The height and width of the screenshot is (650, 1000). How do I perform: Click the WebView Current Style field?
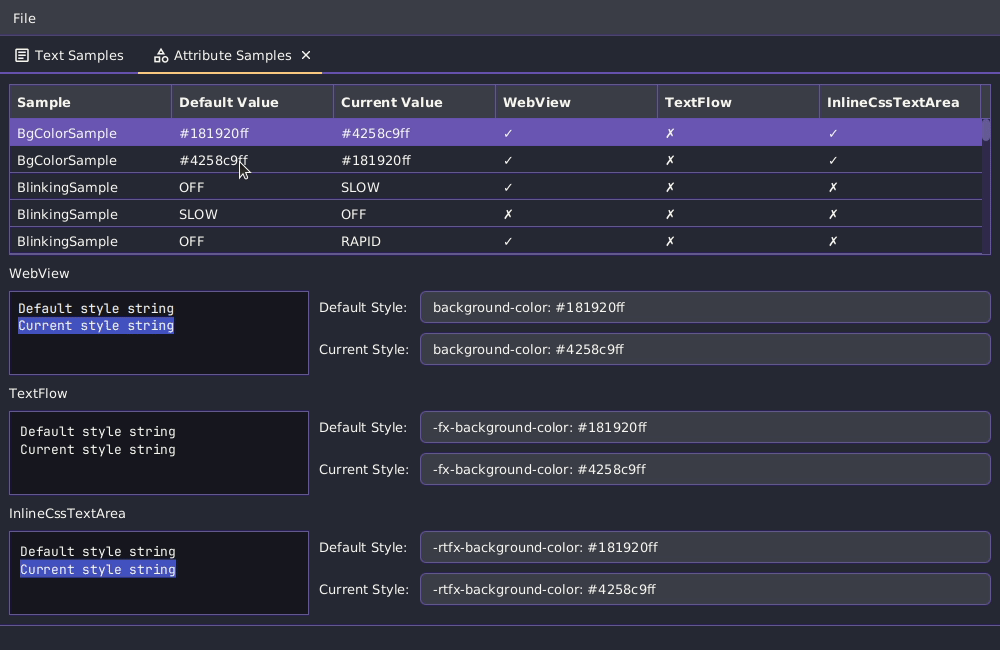[x=704, y=349]
